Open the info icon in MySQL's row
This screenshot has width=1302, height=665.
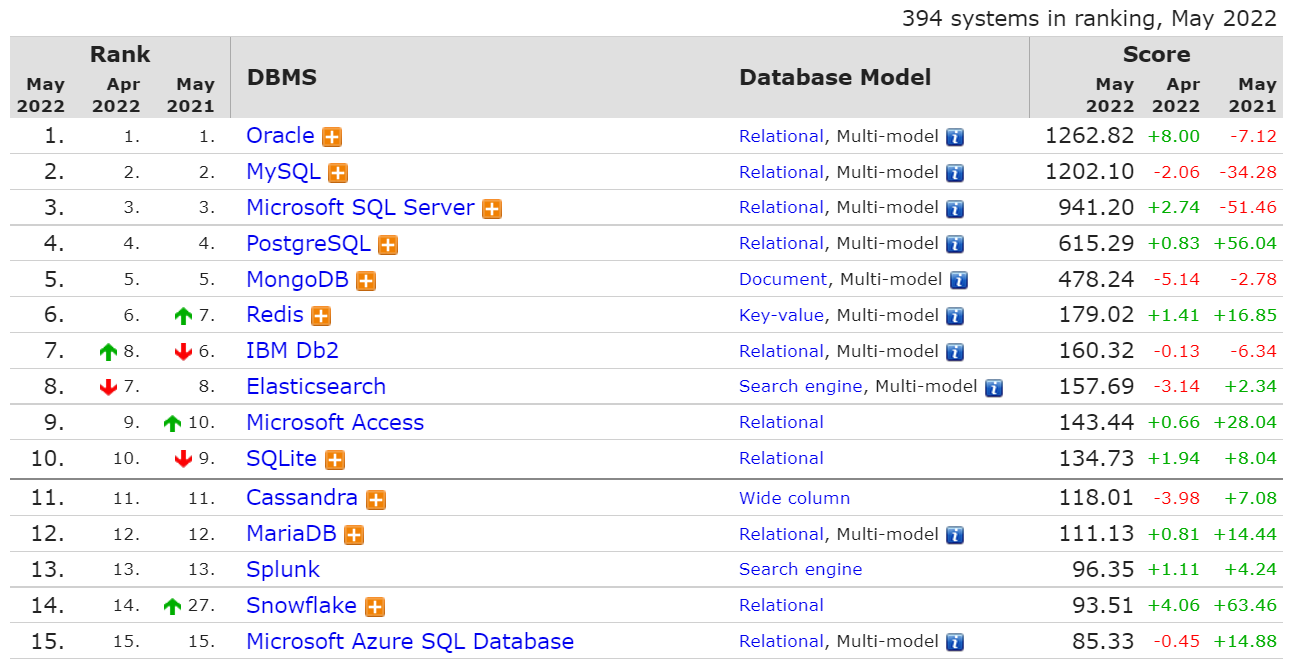point(955,173)
